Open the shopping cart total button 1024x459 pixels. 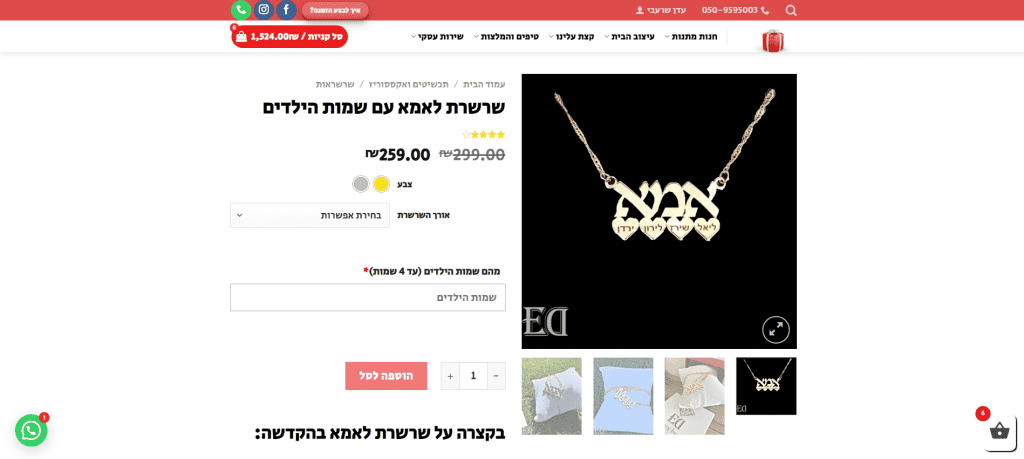click(289, 37)
